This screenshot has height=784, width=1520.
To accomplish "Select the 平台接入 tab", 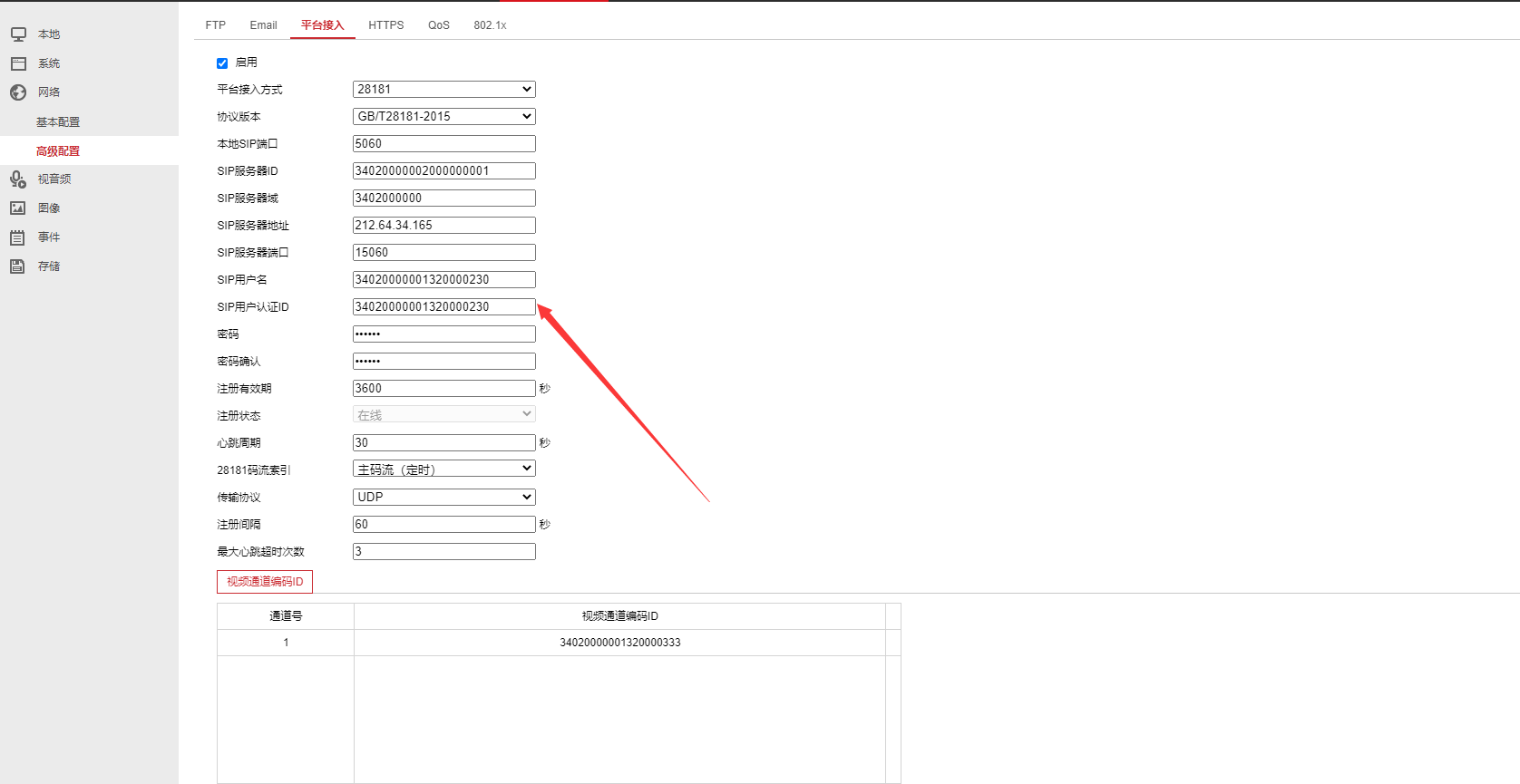I will coord(323,25).
